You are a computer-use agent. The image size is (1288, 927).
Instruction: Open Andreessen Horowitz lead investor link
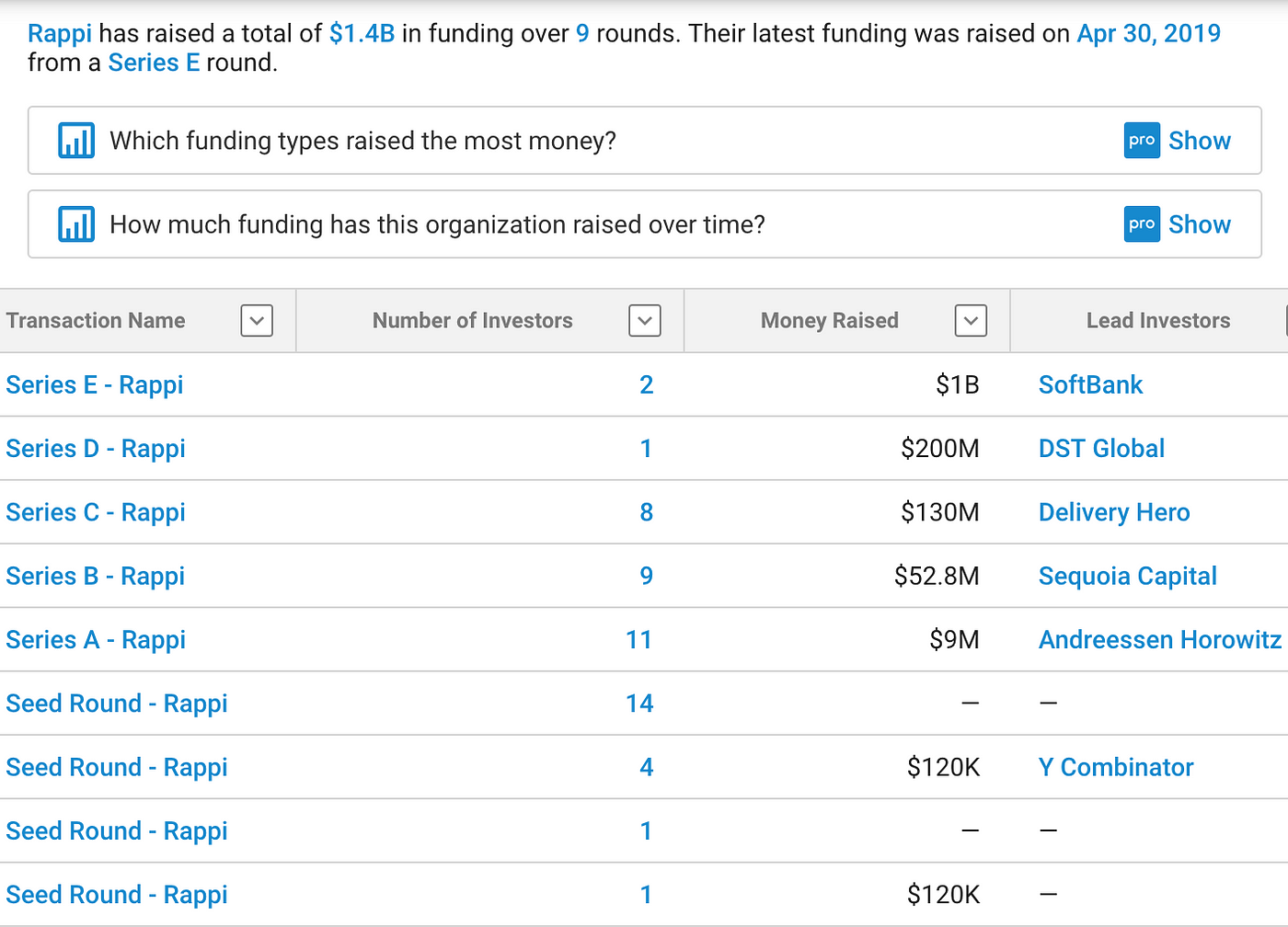(1160, 639)
